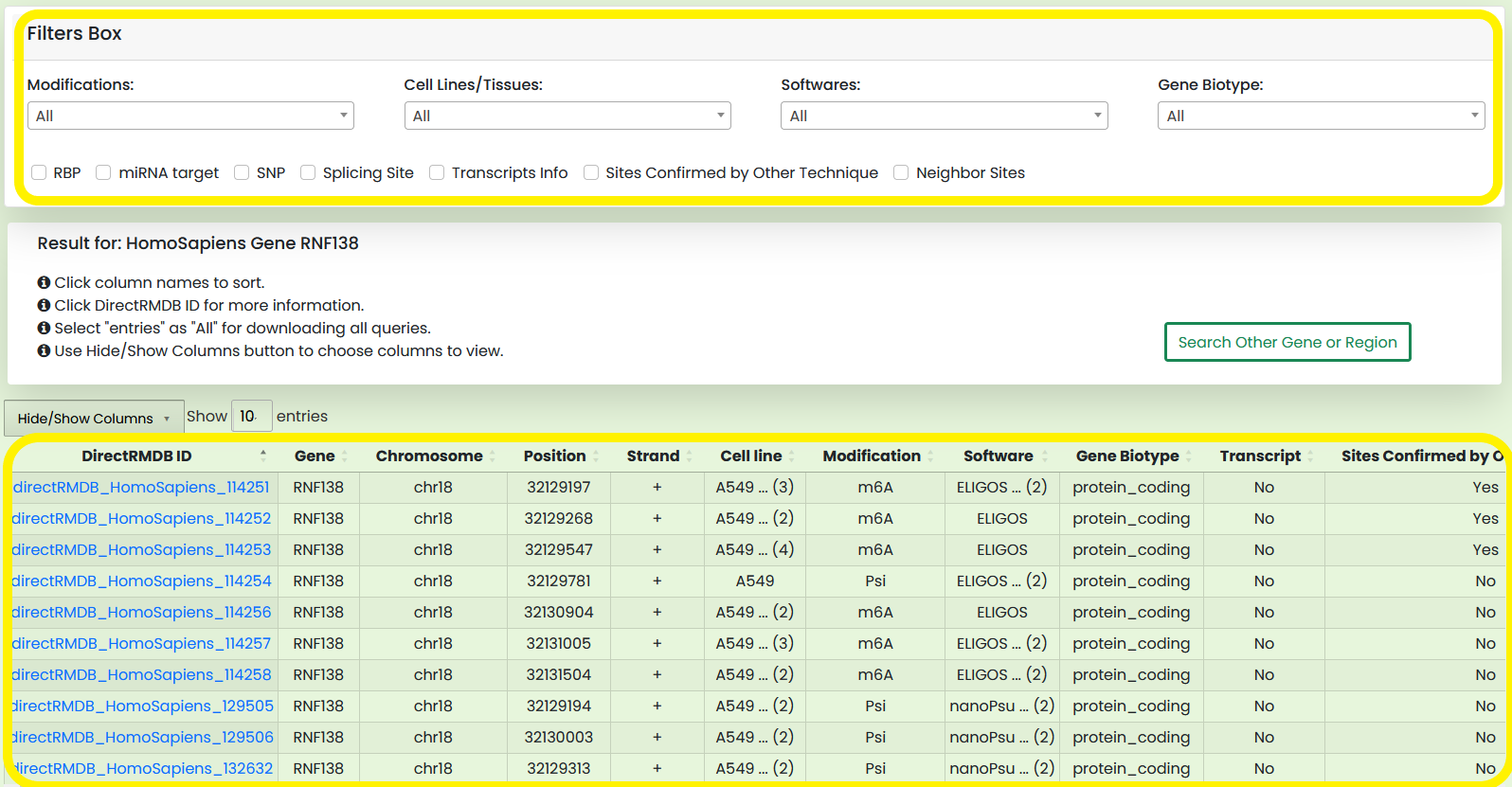Open the Modifications dropdown
Viewport: 1512px width, 787px height.
coord(190,116)
